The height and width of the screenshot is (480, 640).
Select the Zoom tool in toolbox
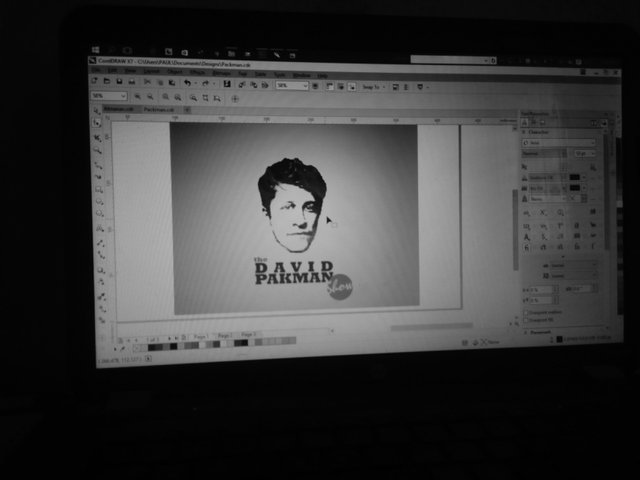point(98,151)
